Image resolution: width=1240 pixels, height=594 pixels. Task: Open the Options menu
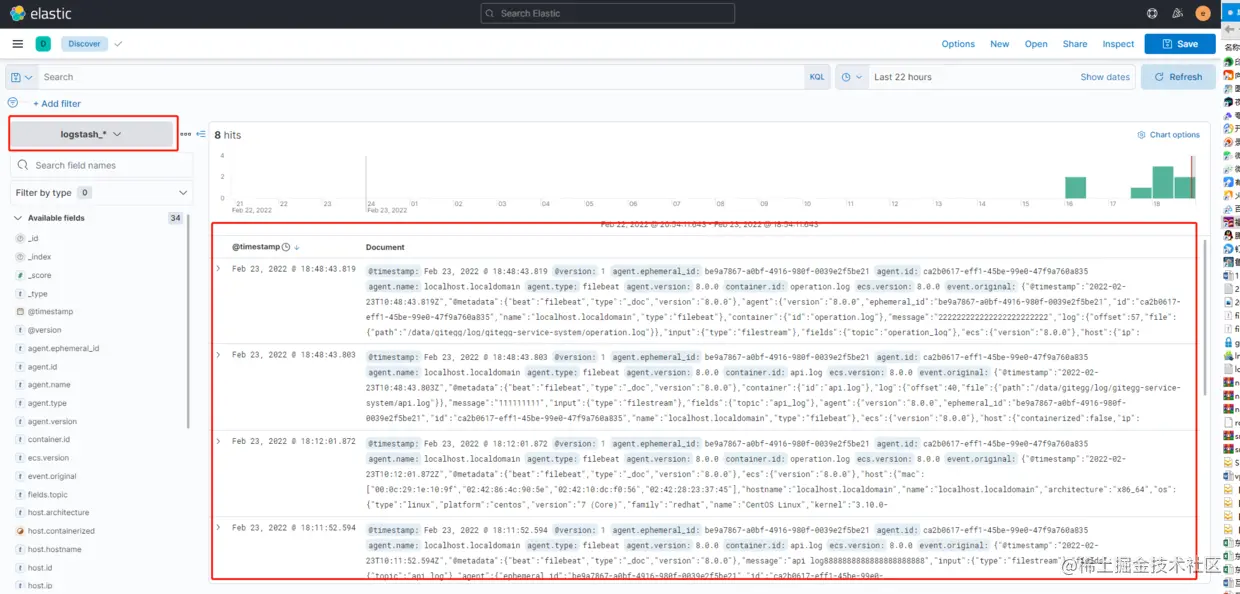(958, 44)
